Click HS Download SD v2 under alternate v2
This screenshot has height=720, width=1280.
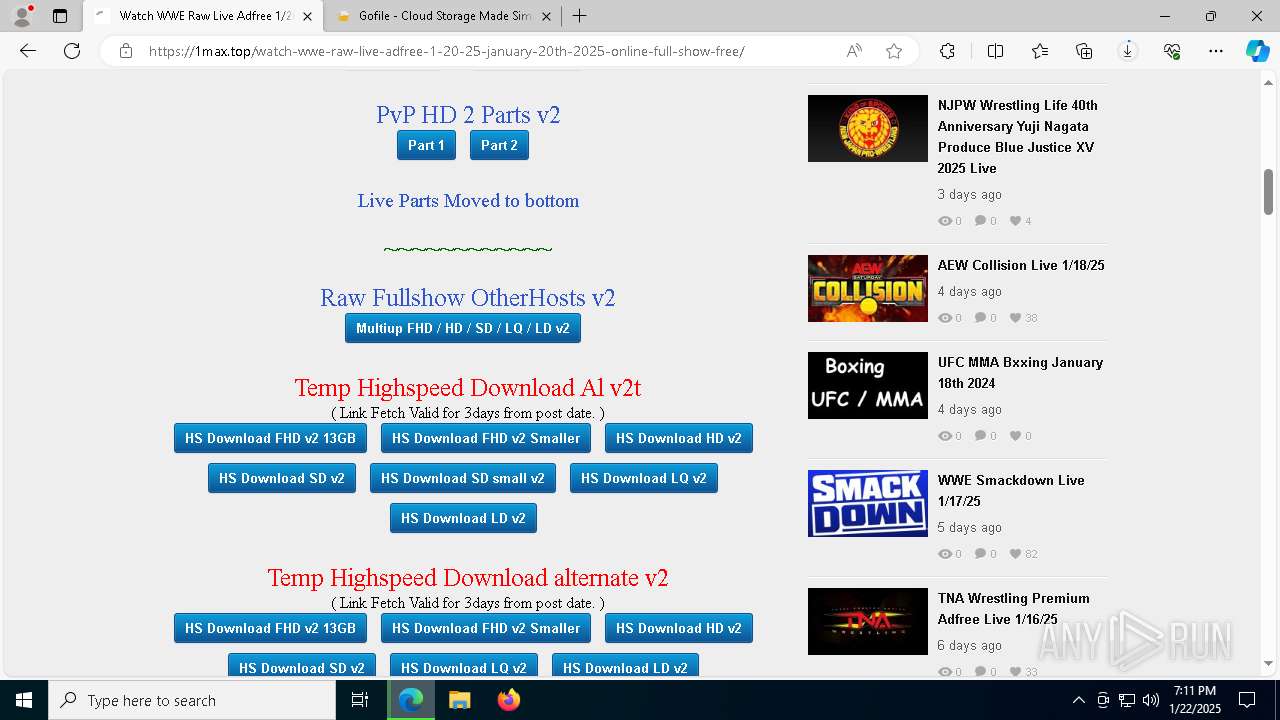[x=302, y=666]
